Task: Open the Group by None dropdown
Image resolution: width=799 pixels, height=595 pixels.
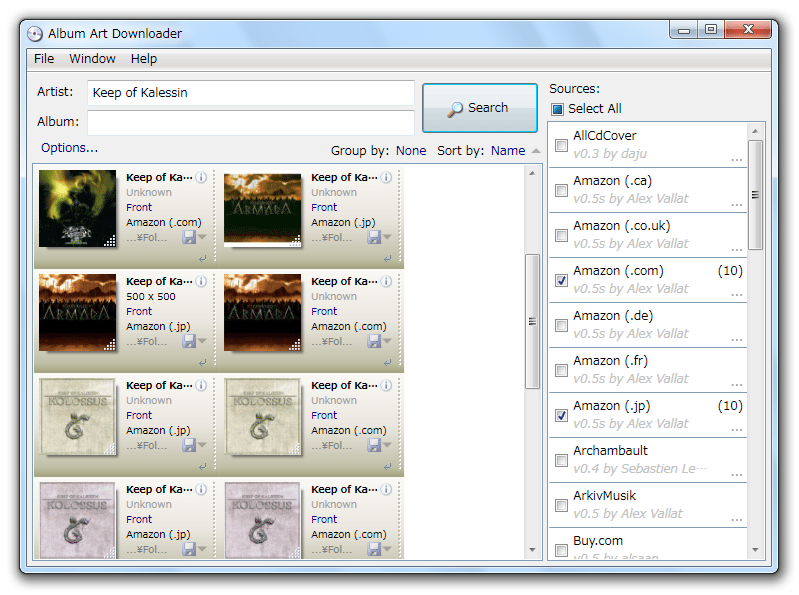Action: tap(411, 151)
